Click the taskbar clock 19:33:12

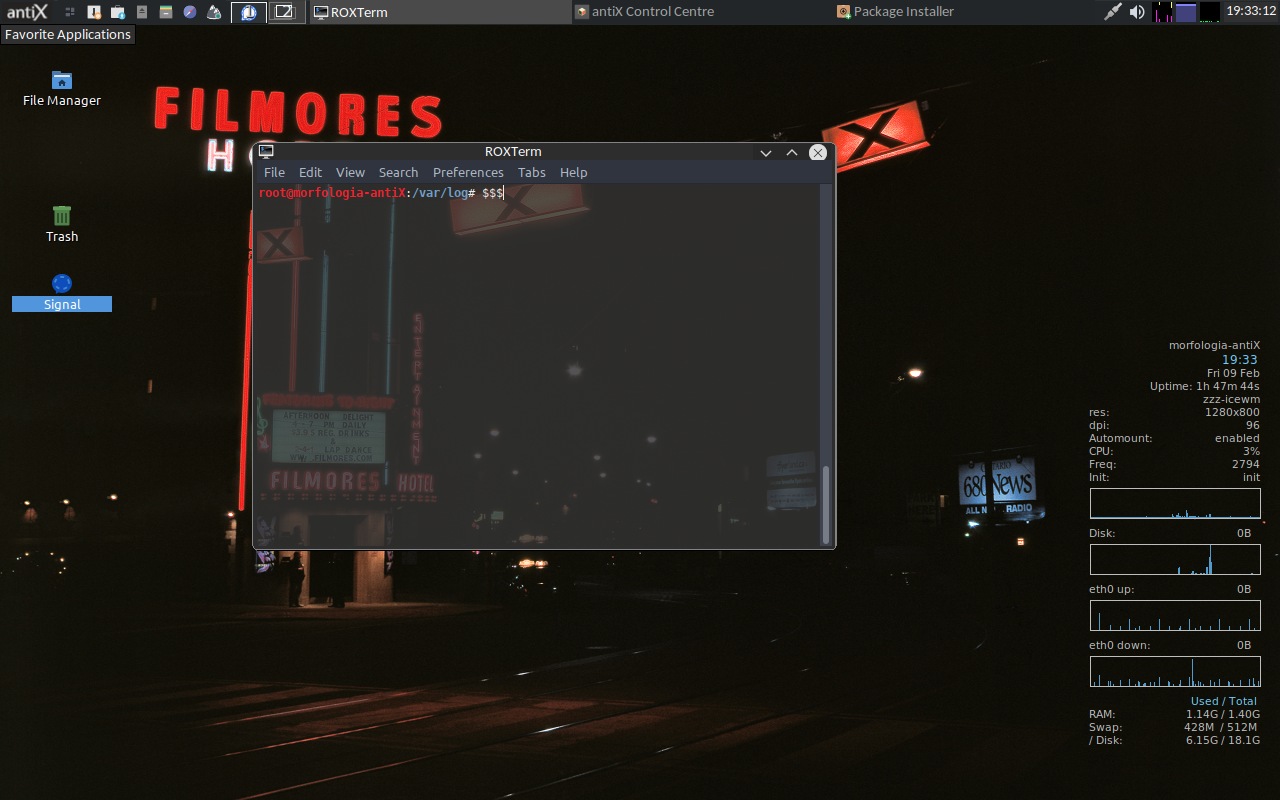(1251, 11)
